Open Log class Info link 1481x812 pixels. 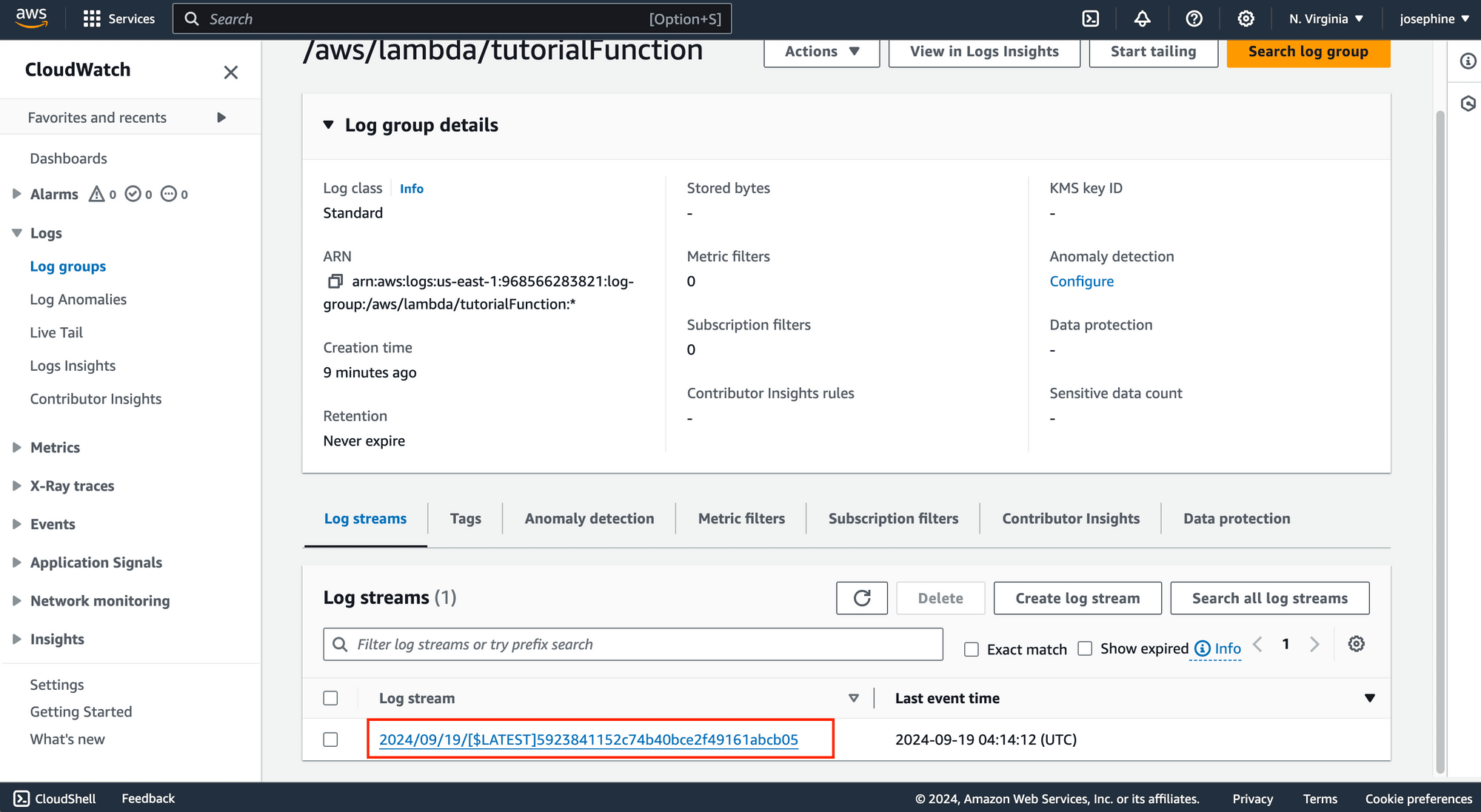pos(412,189)
